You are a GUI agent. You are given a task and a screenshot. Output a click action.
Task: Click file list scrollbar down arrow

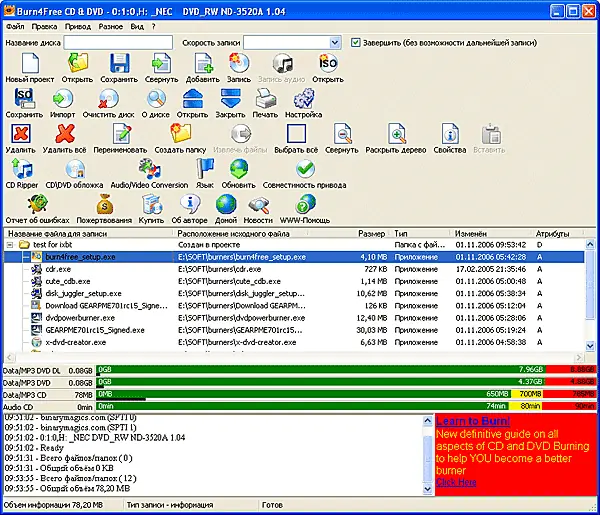590,346
